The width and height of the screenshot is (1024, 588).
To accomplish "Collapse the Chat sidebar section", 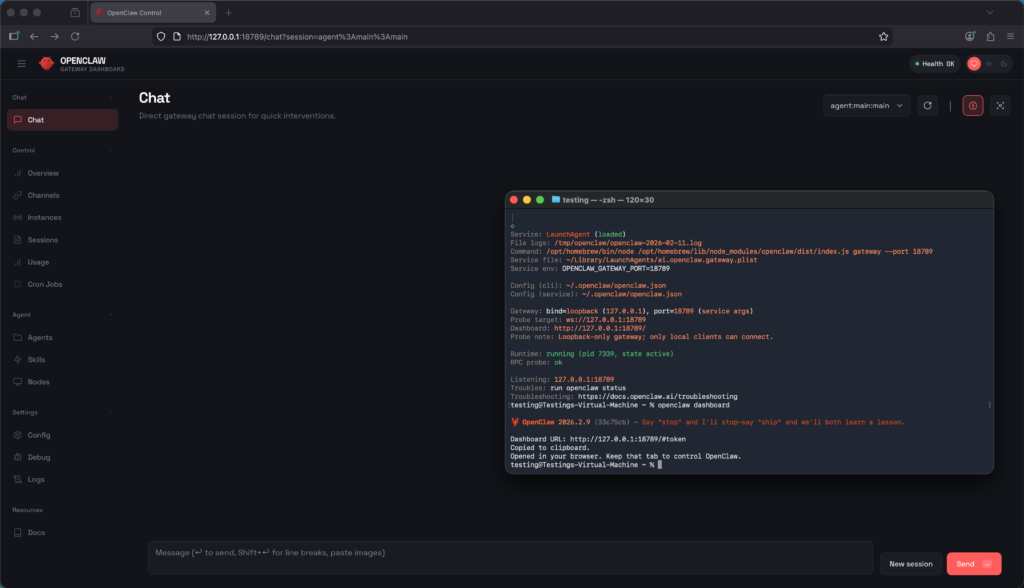I will point(111,97).
